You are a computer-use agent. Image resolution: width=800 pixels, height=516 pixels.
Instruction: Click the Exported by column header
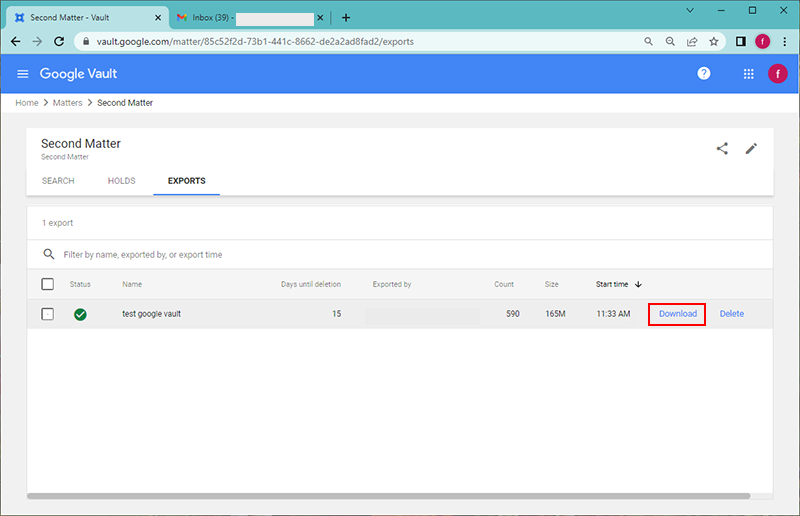[x=392, y=284]
